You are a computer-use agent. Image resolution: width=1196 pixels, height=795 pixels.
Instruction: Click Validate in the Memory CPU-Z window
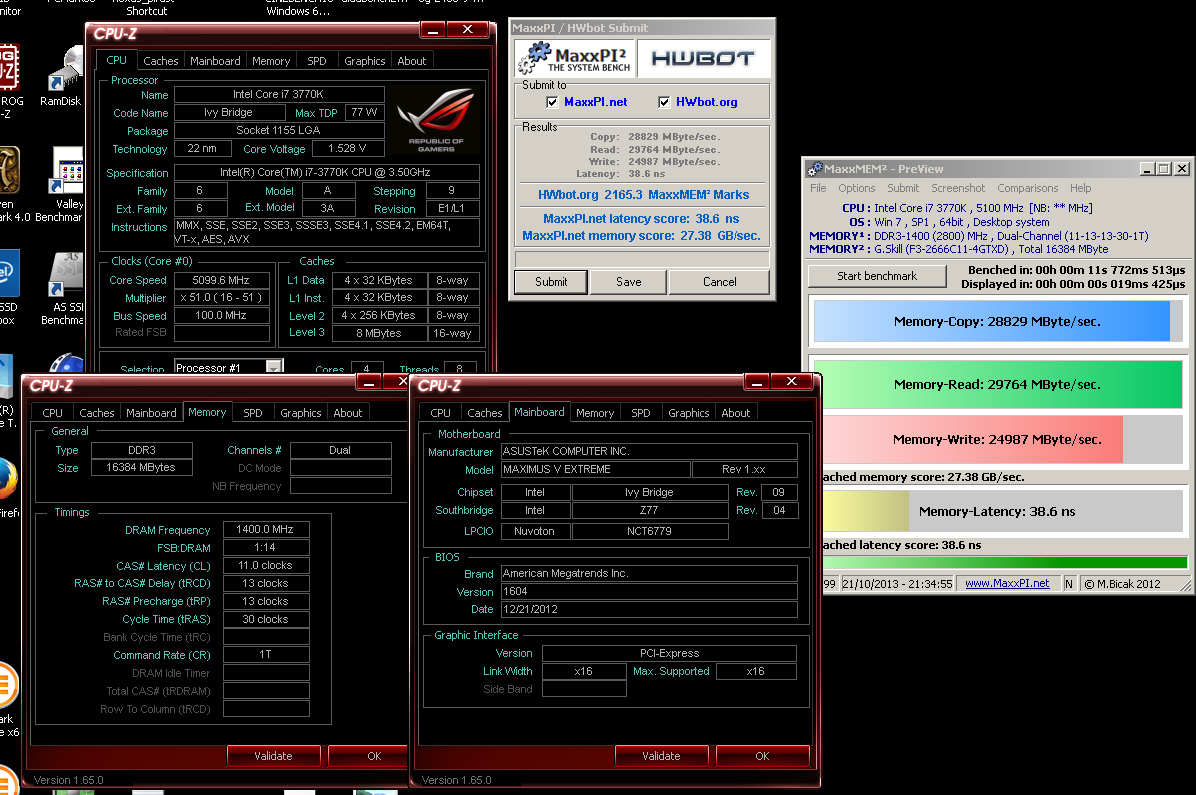click(273, 756)
